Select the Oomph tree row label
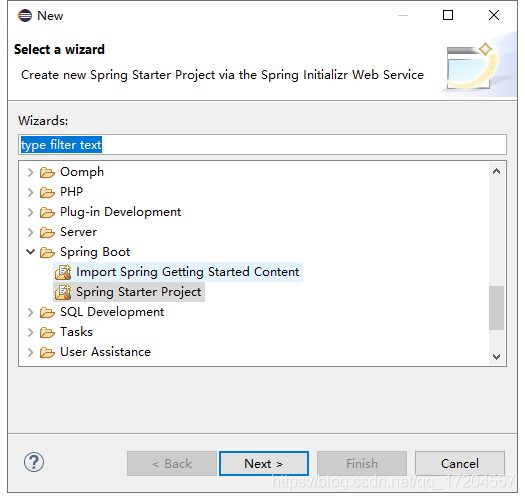This screenshot has width=525, height=500. (x=82, y=172)
